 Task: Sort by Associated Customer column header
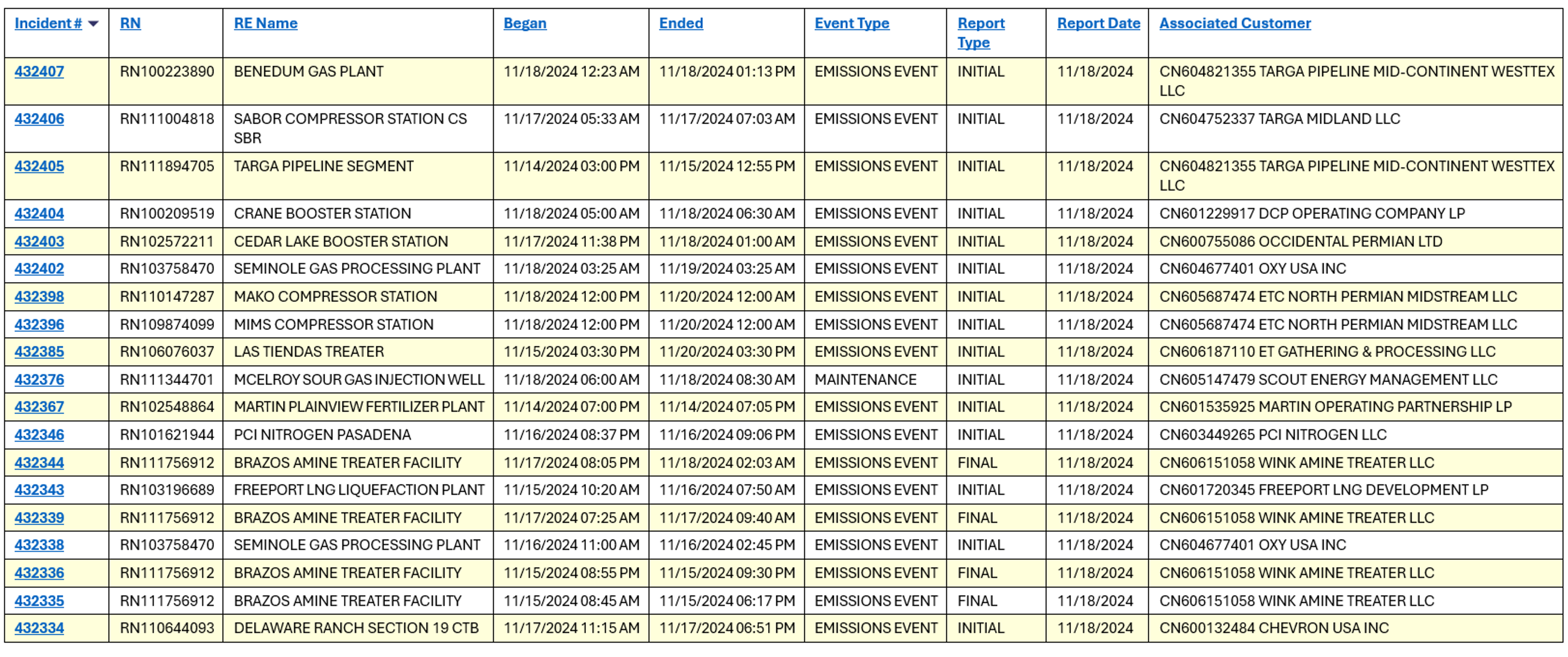click(x=1234, y=23)
